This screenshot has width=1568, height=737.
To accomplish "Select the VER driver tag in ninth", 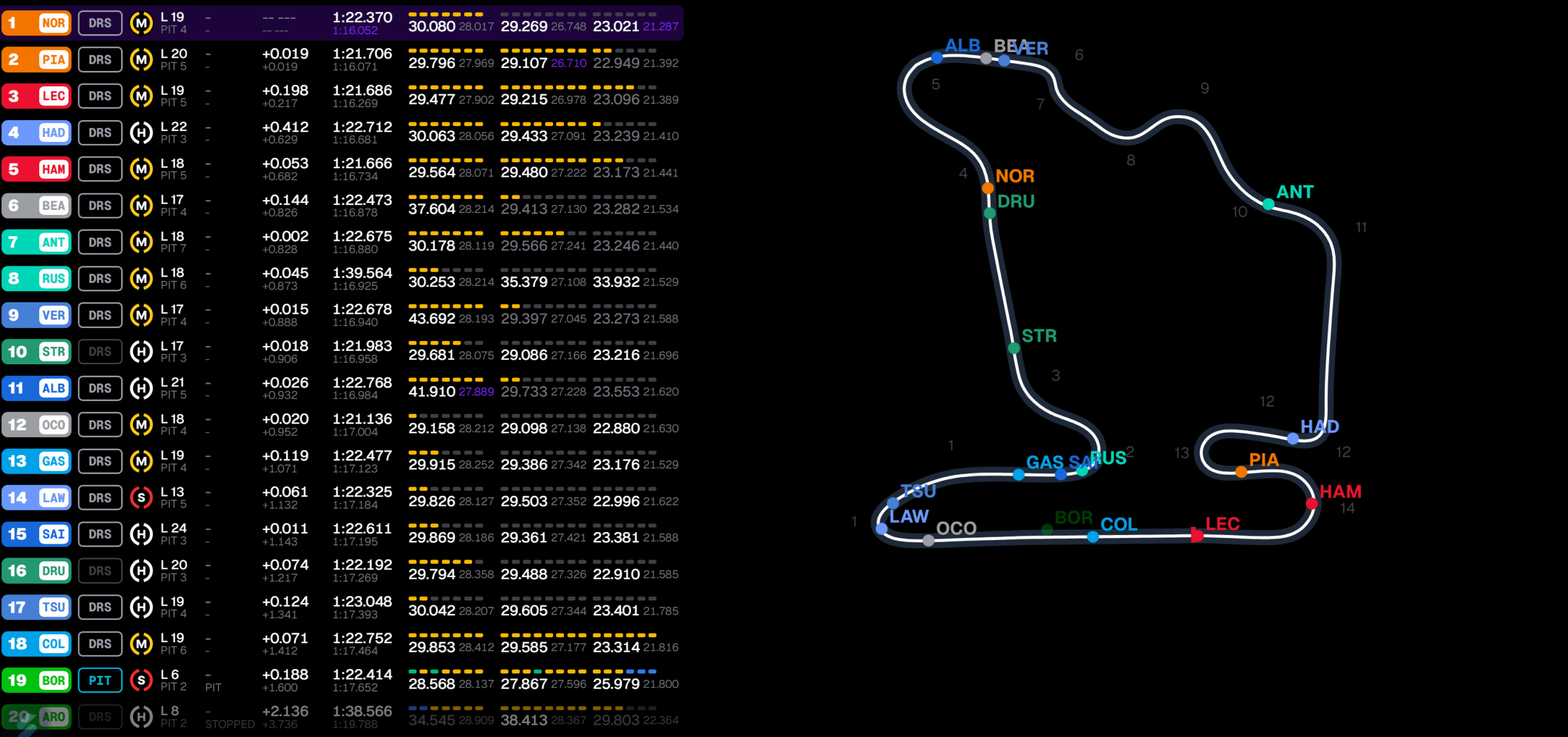I will [53, 315].
